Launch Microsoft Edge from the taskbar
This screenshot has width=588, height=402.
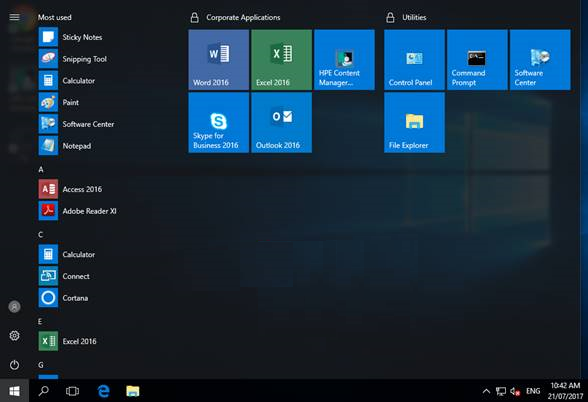pos(103,391)
